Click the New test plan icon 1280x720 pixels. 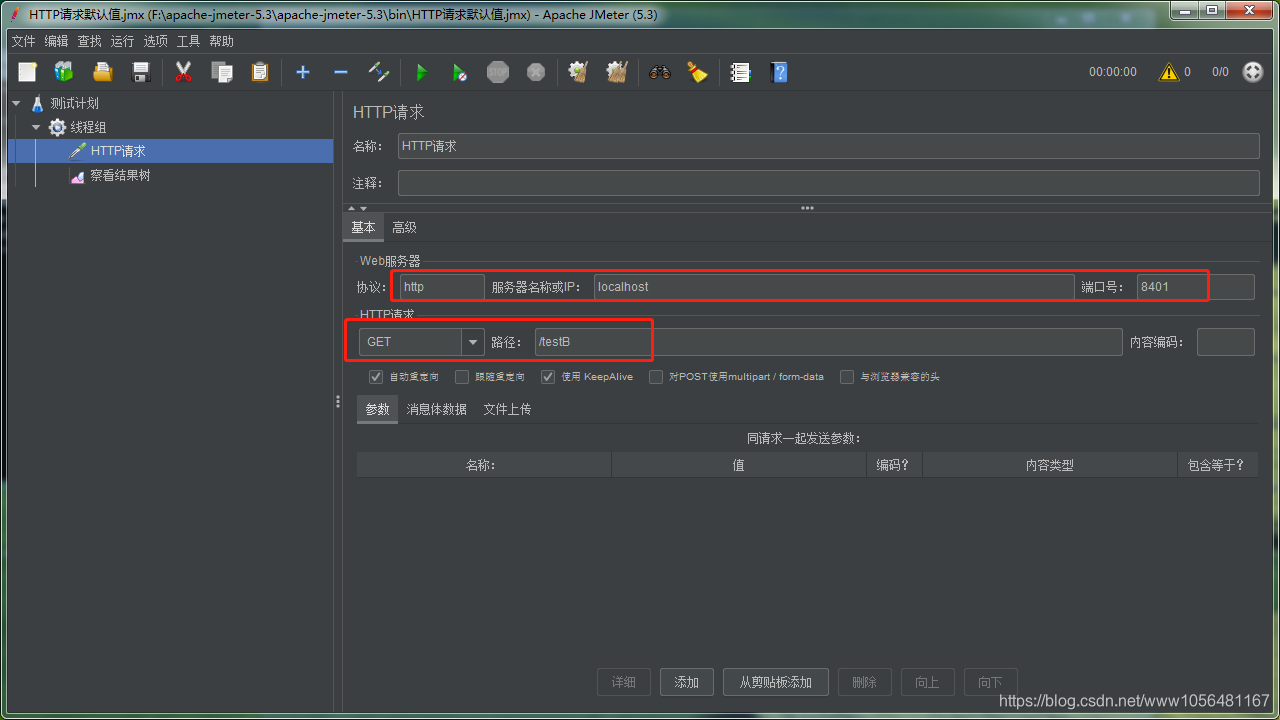coord(27,72)
